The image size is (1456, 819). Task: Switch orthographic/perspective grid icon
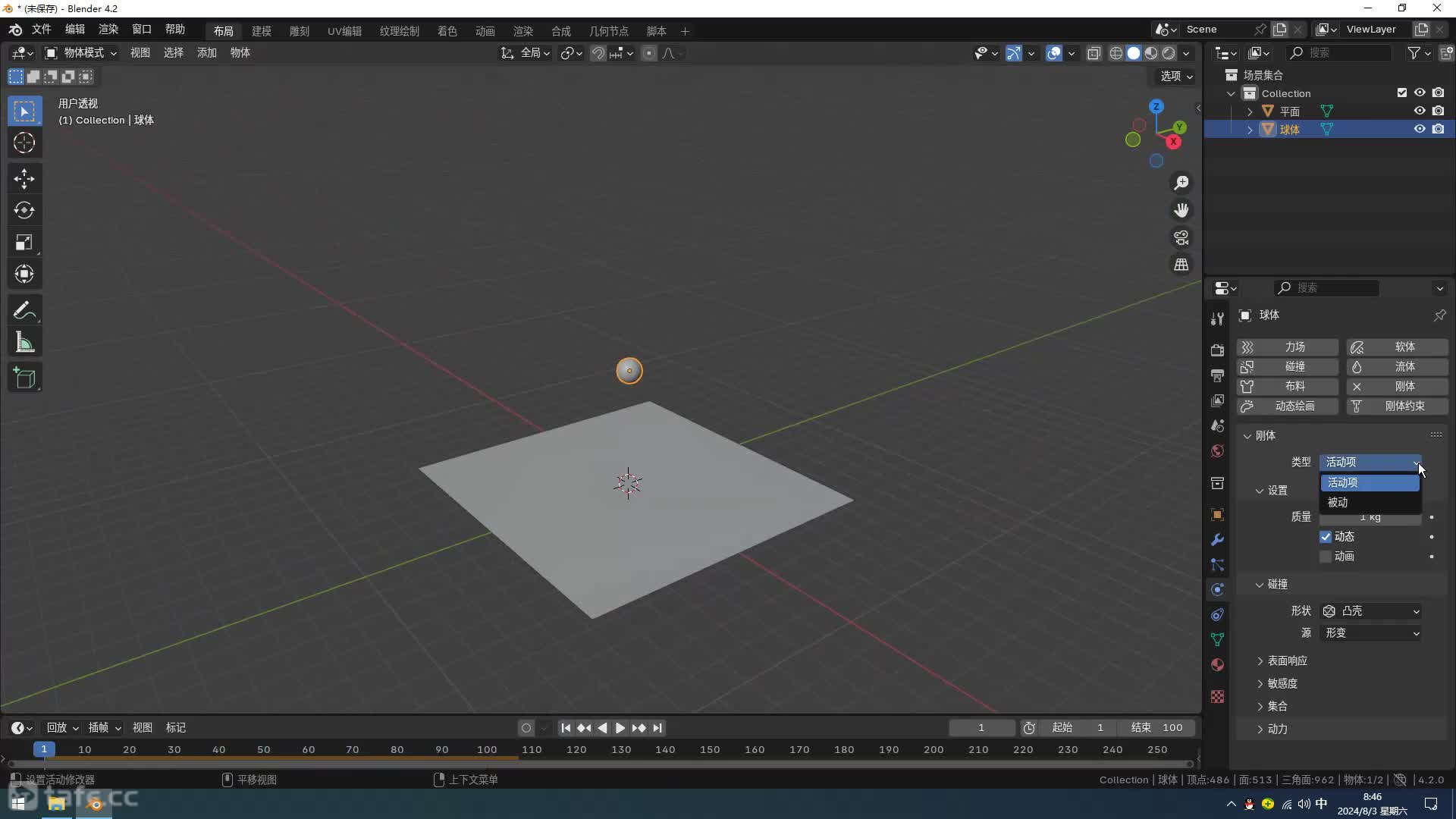point(1181,265)
